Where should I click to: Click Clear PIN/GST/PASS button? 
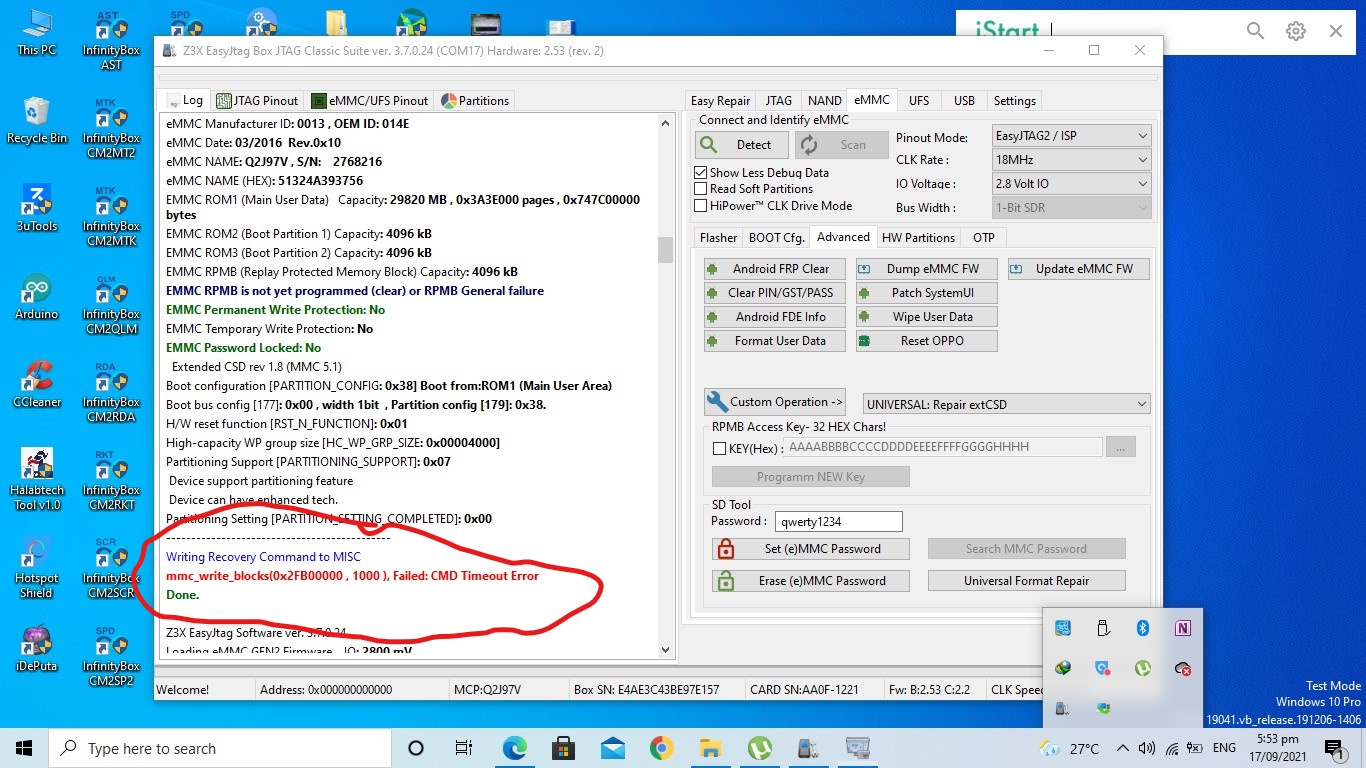tap(775, 293)
